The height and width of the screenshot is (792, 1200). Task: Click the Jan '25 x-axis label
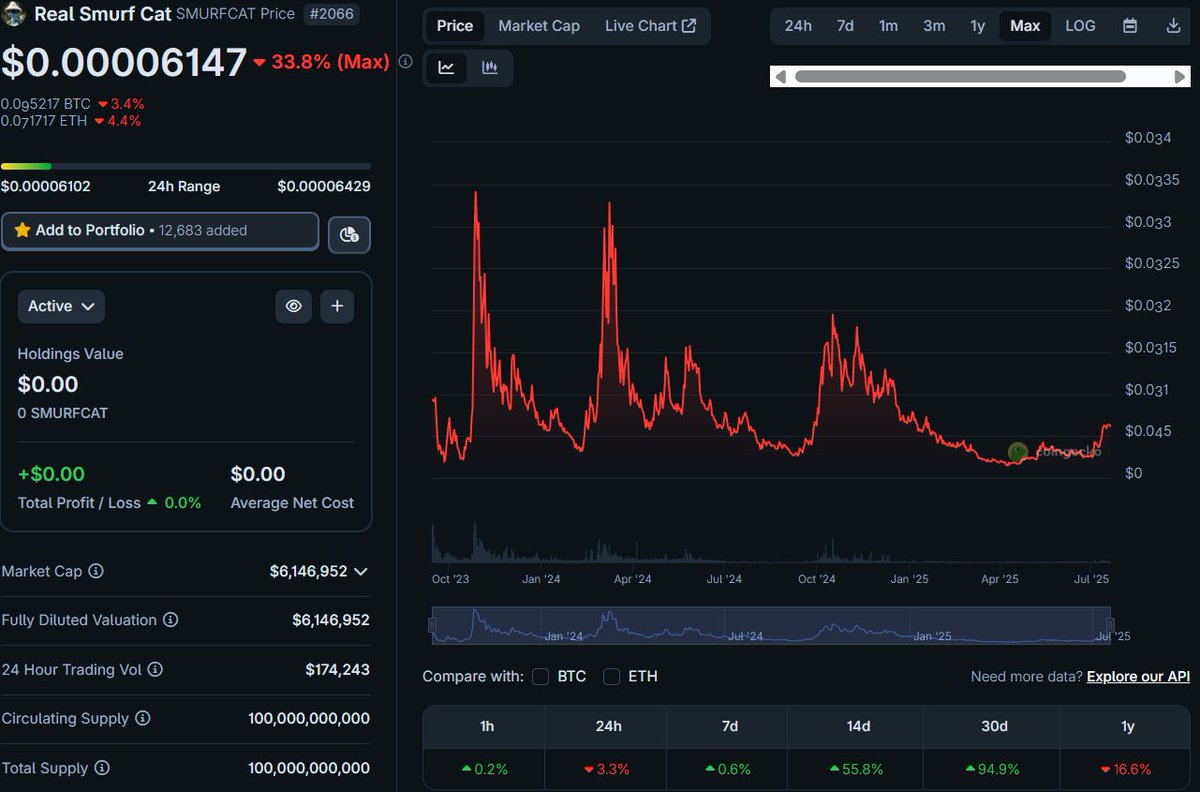[x=909, y=578]
